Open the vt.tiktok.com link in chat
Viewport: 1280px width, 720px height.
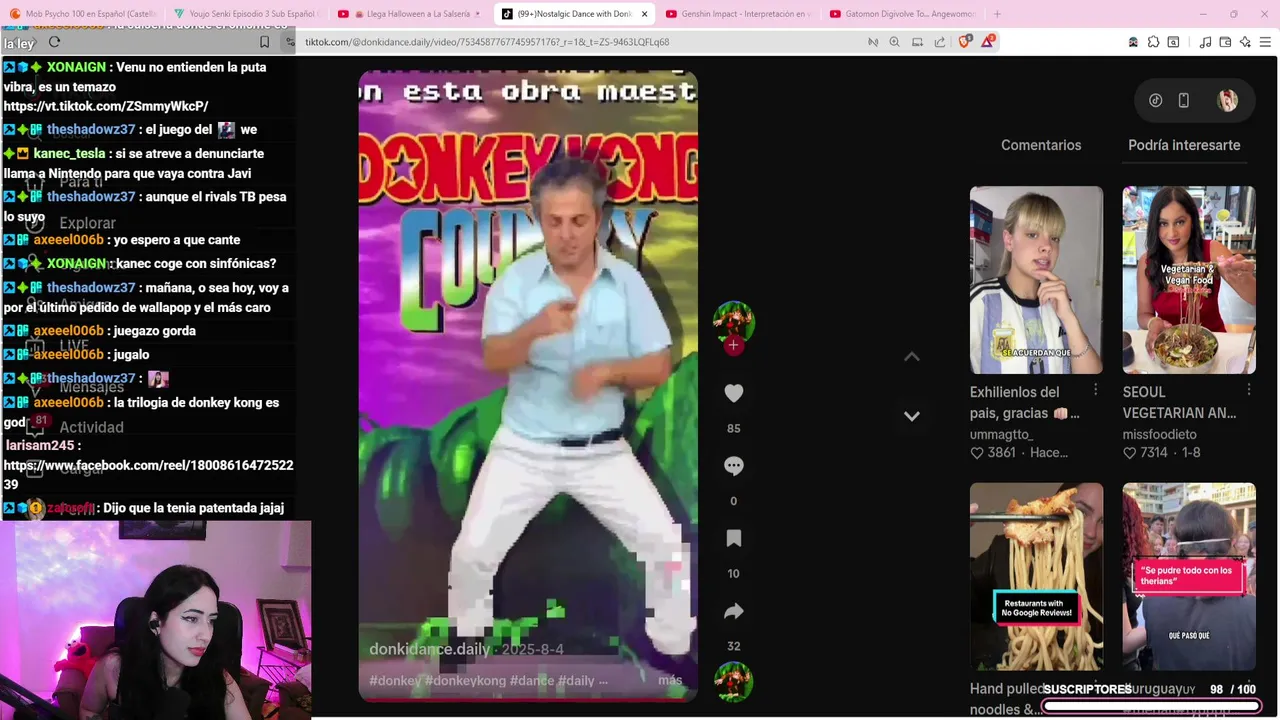[106, 106]
